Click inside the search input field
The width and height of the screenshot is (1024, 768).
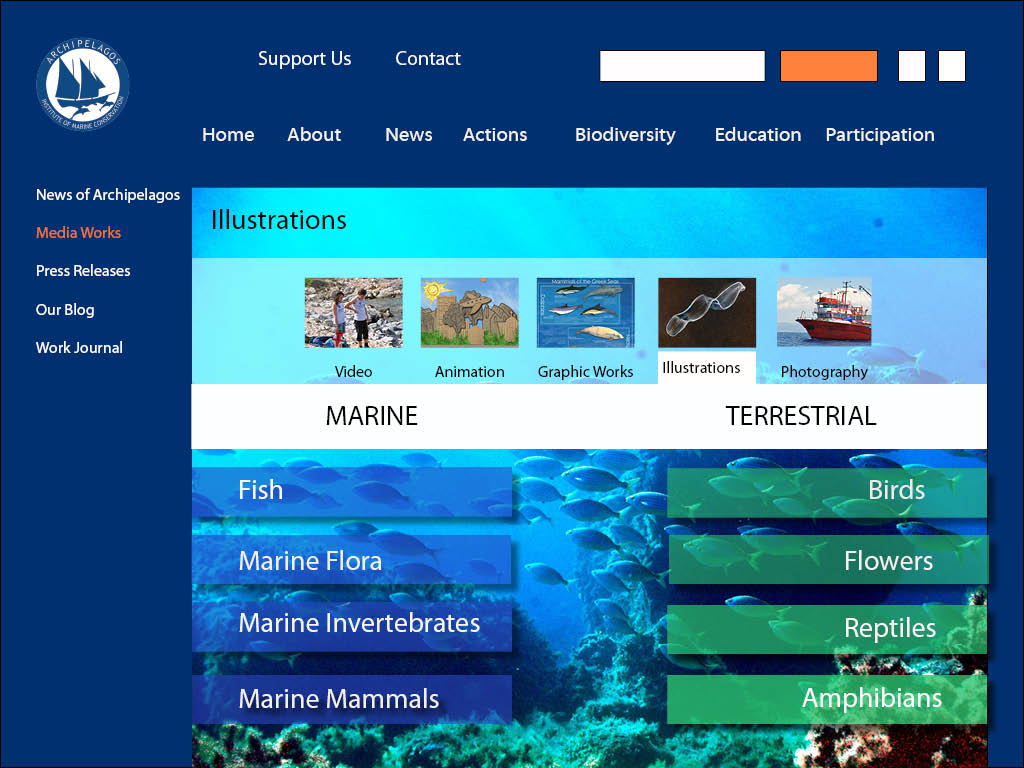(x=682, y=66)
